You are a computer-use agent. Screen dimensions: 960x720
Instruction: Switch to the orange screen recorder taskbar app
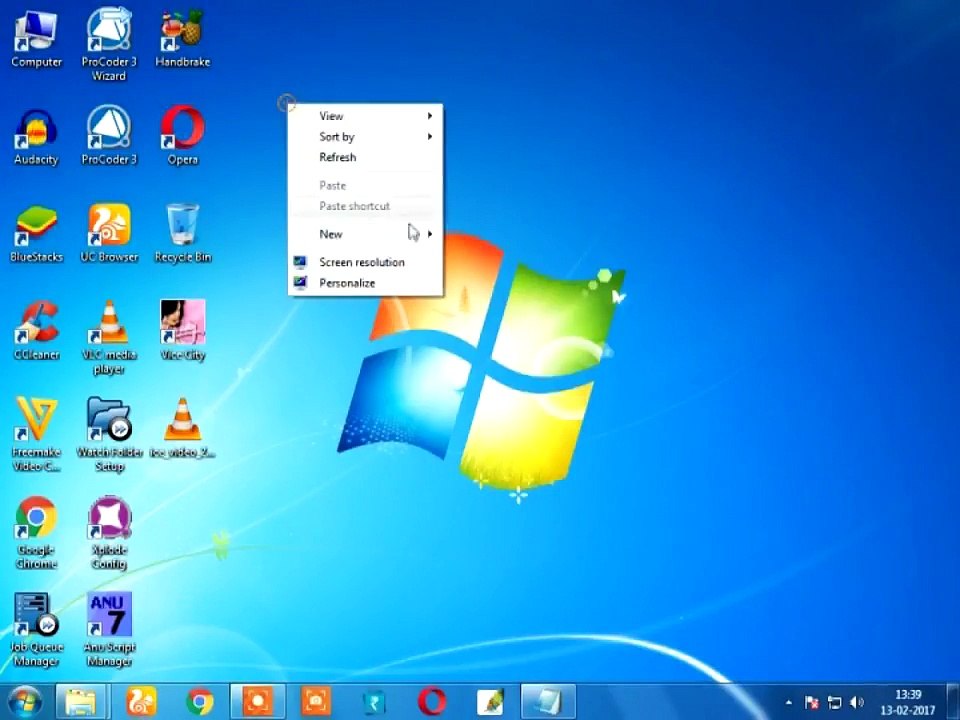[x=257, y=702]
